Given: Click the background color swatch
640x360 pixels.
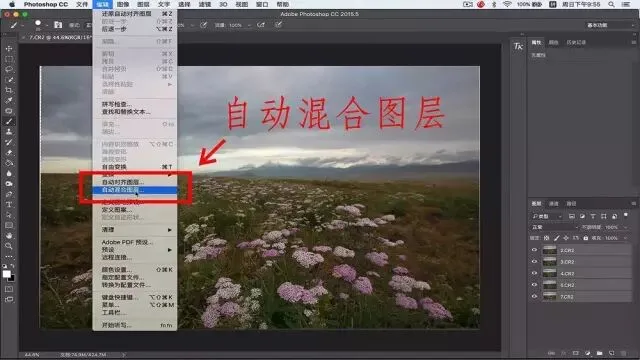Looking at the screenshot, I should [12, 279].
